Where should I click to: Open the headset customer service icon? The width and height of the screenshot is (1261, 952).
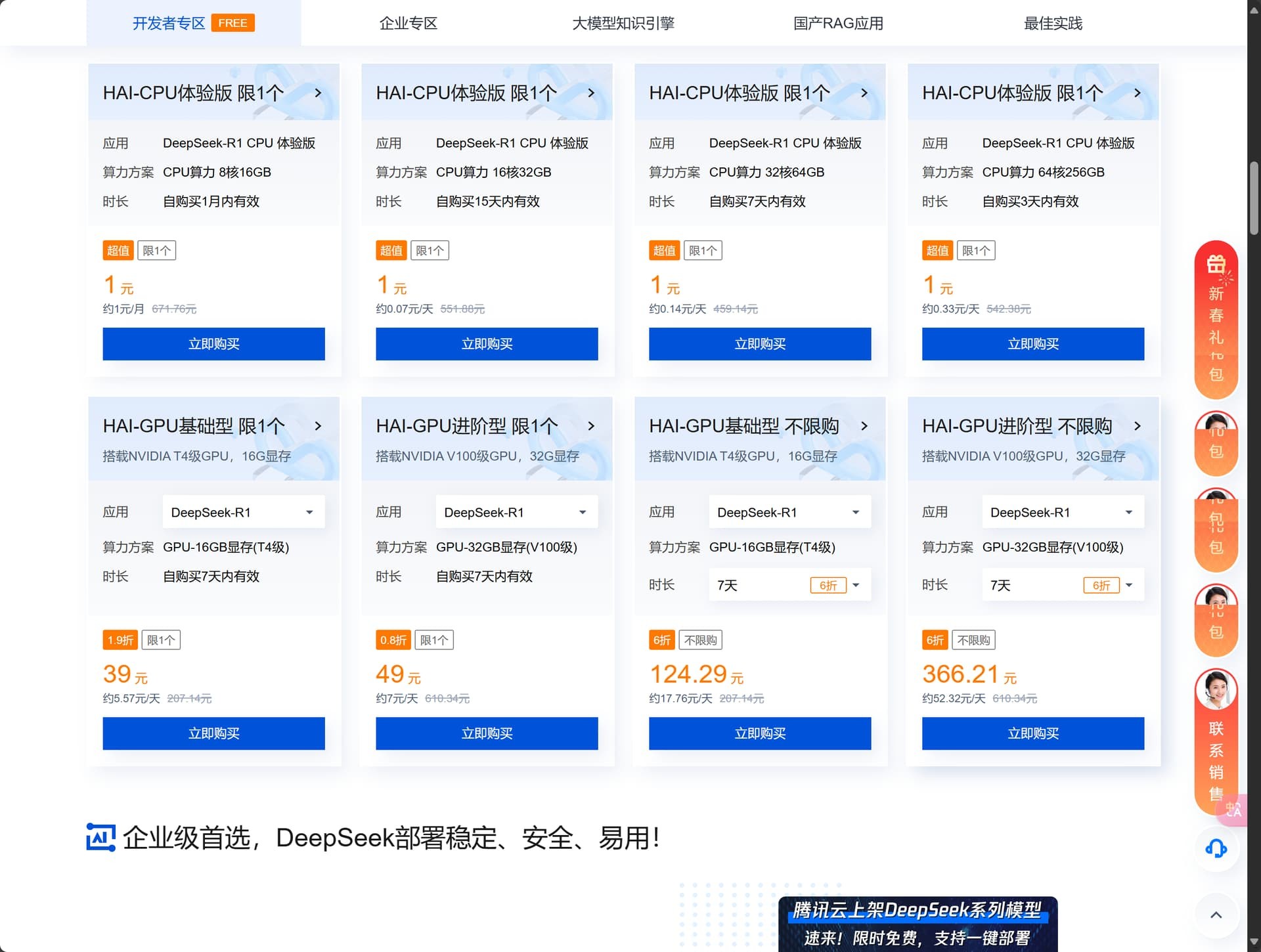click(1216, 848)
